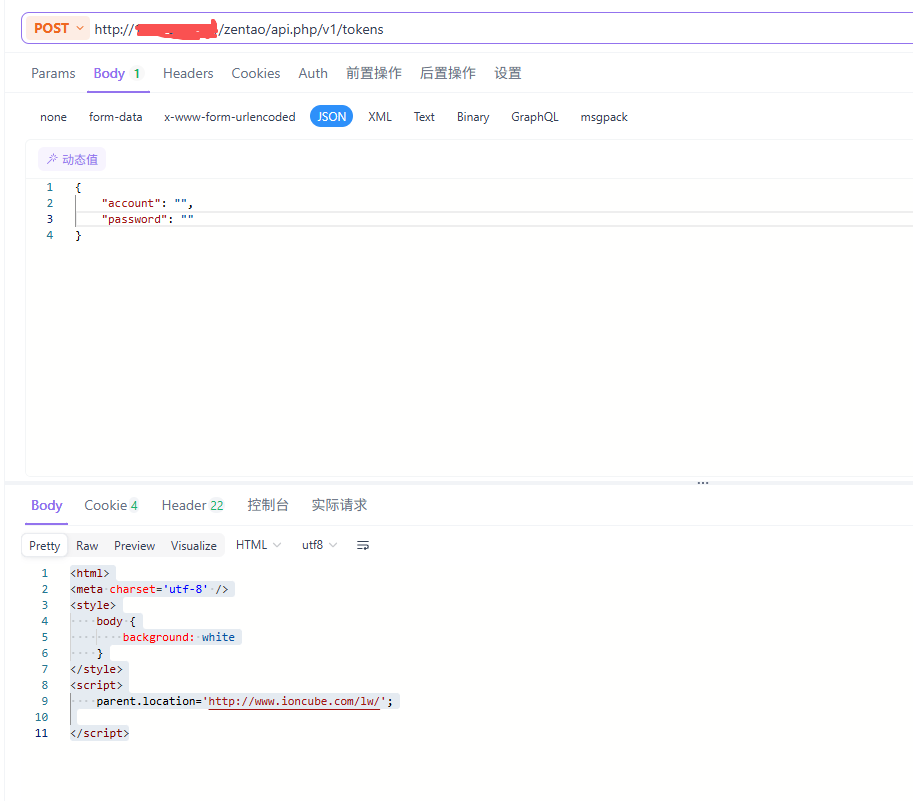Click the "password" line in JSON editor
913x801 pixels.
(147, 219)
